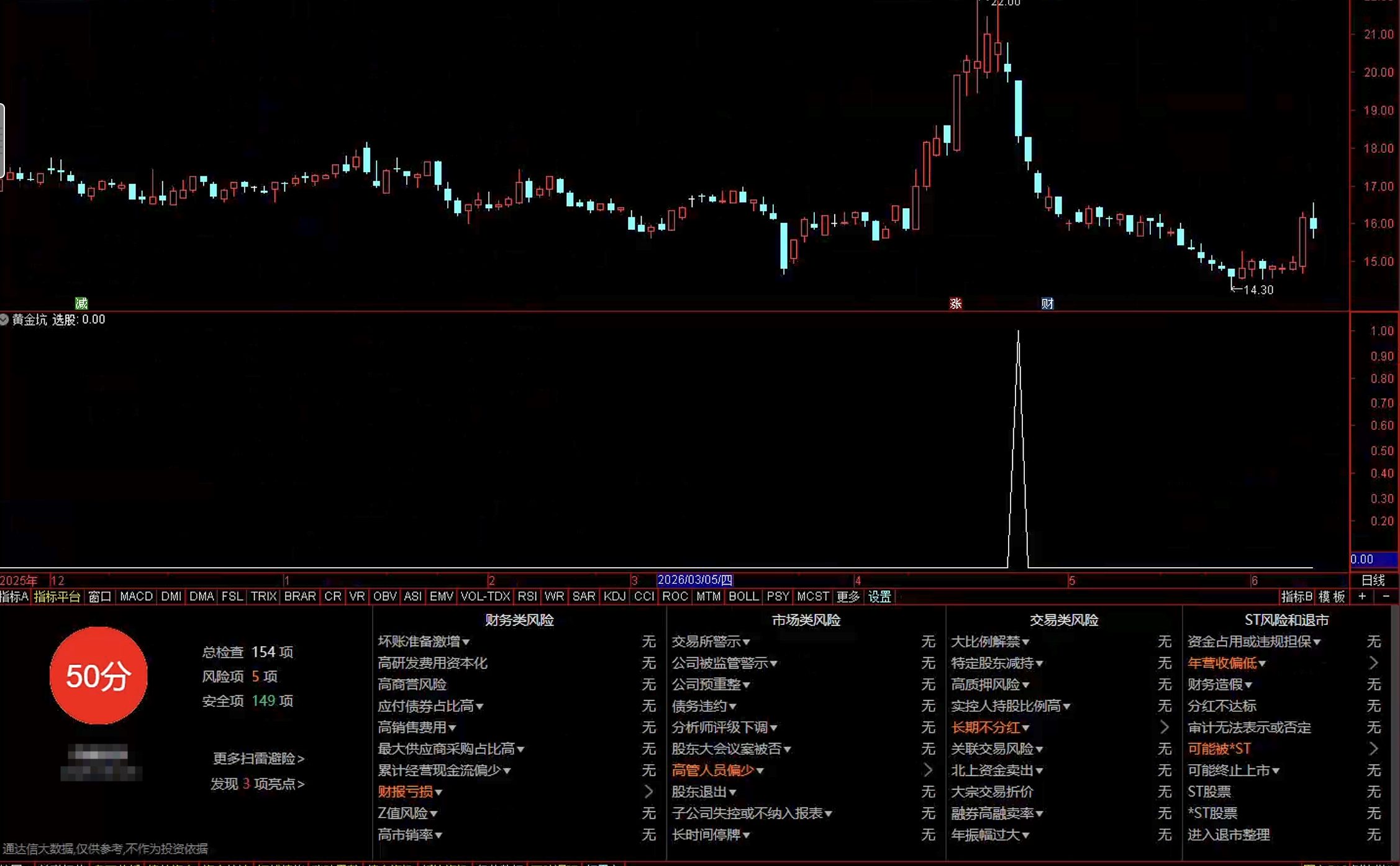The width and height of the screenshot is (1400, 866).
Task: Click the 指标A button
Action: tap(14, 596)
